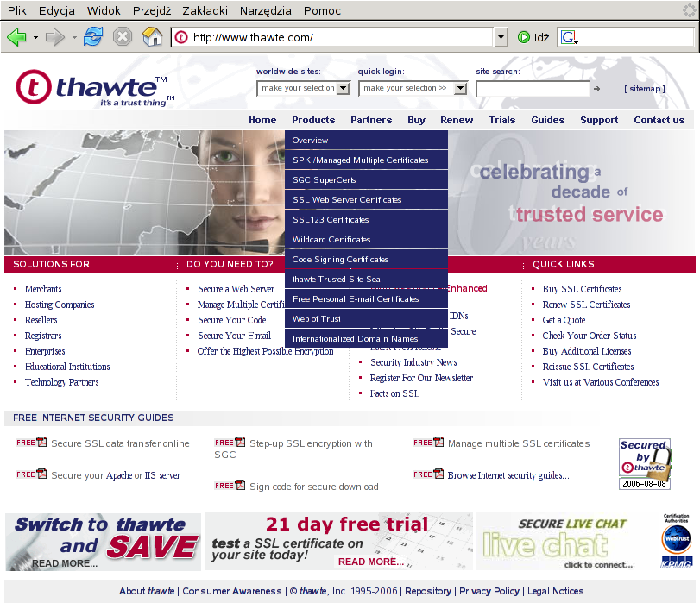
Task: Click the Support navigation link
Action: (x=599, y=120)
